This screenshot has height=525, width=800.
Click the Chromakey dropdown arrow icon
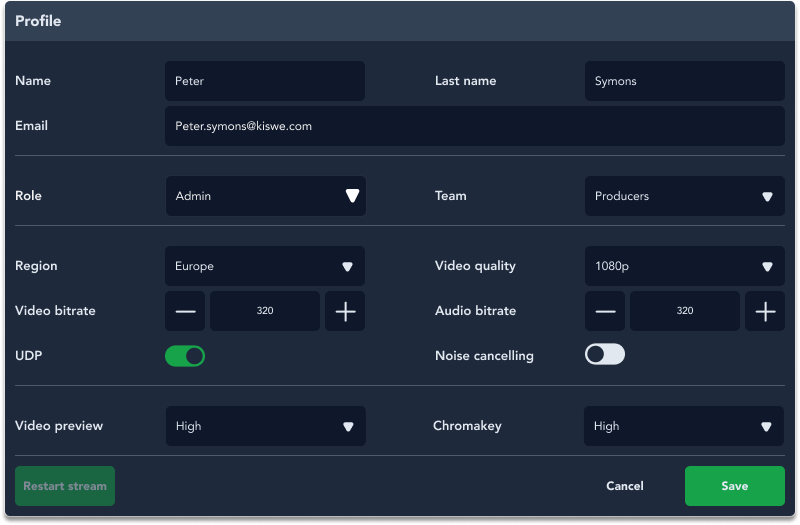click(766, 427)
